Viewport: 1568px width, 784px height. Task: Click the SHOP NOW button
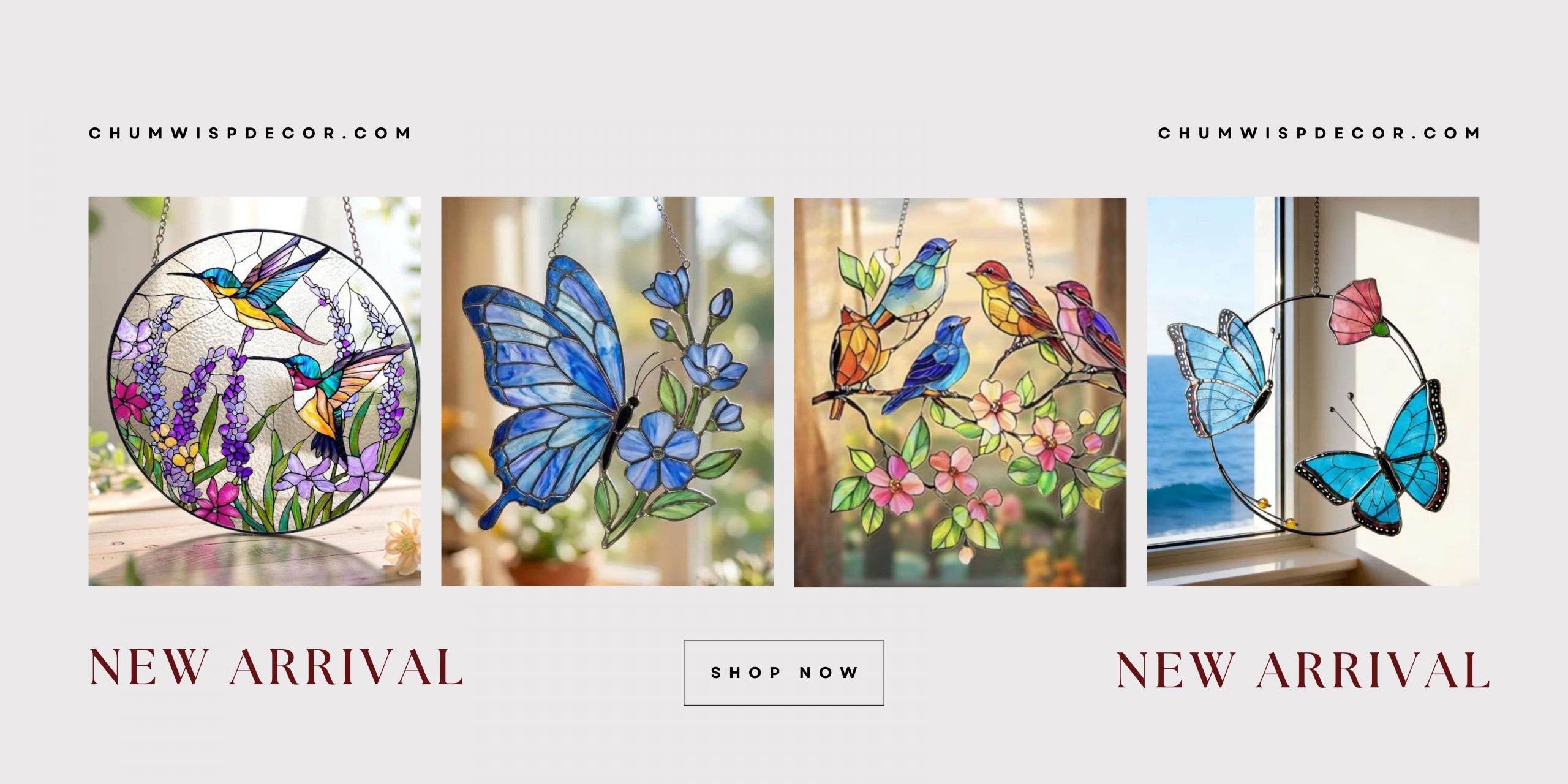(x=783, y=673)
